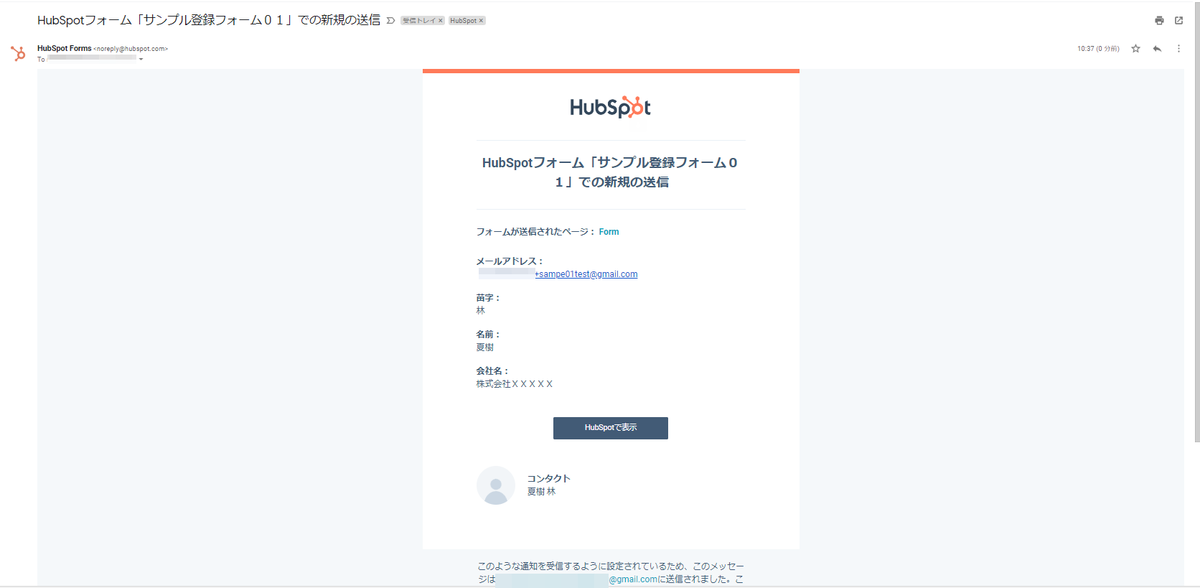Click the company name 株式会社ＸＸＸＸＸ
The height and width of the screenshot is (588, 1200).
point(515,384)
